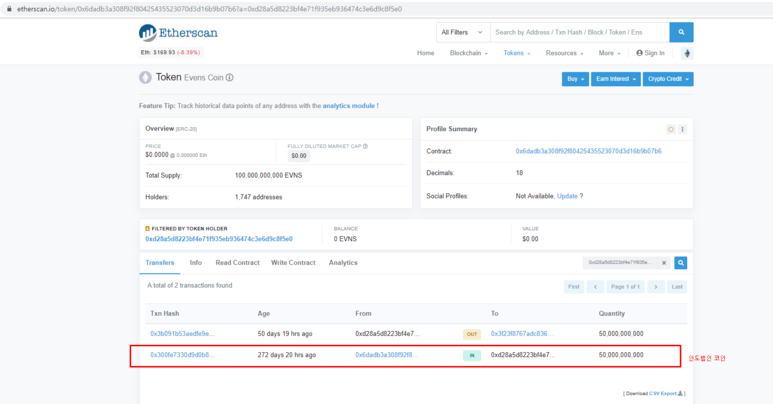Screen dimensions: 773x404
Task: Click Sign In
Action: coord(650,53)
